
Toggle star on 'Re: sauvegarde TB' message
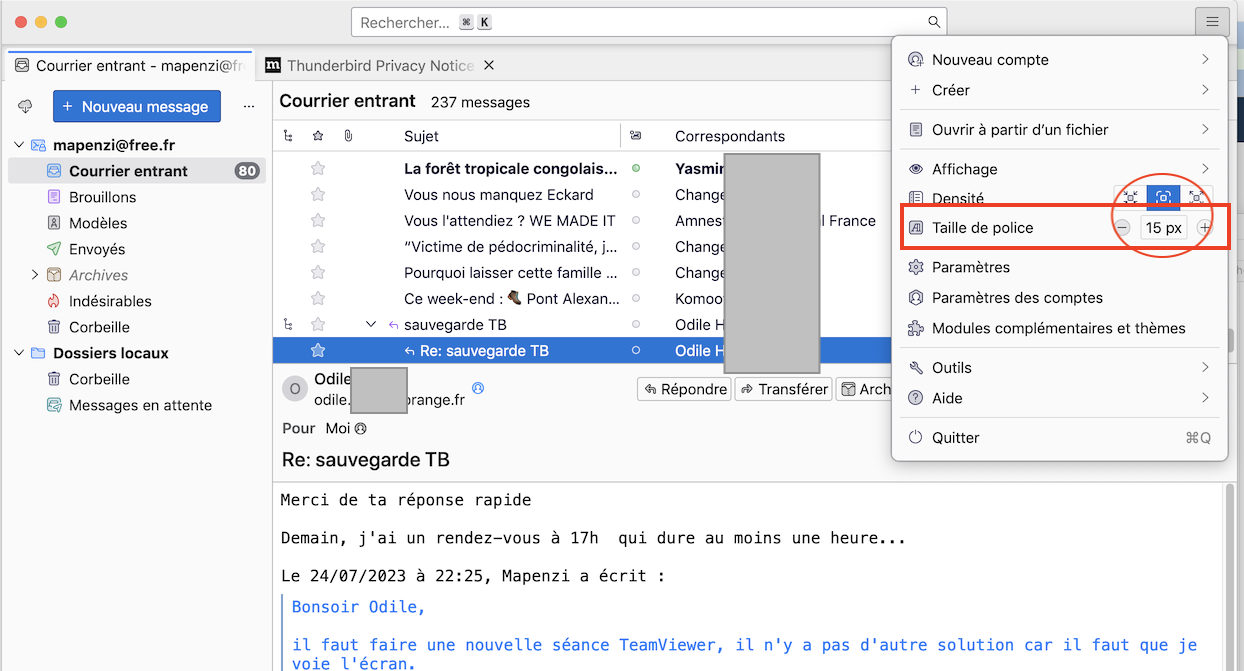pos(318,351)
